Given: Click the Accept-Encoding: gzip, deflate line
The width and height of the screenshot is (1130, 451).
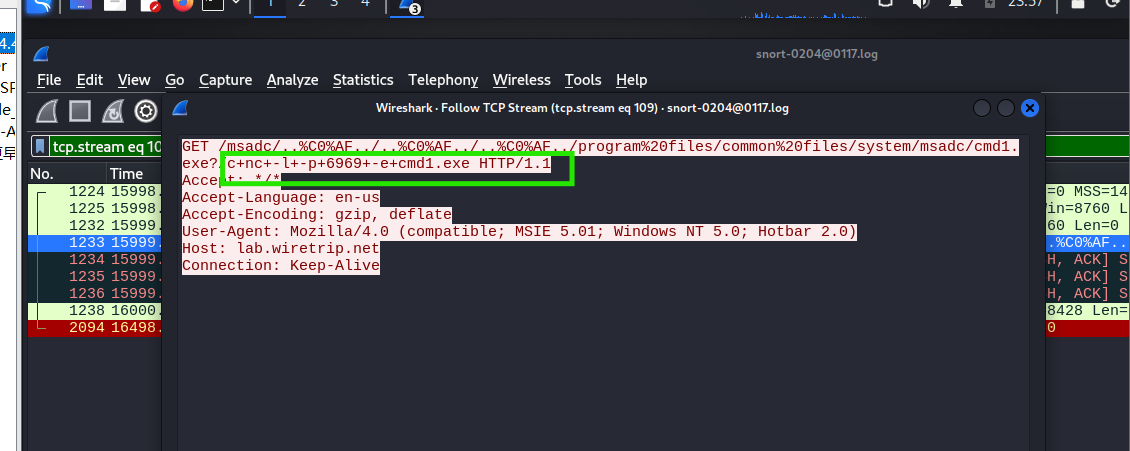Looking at the screenshot, I should [317, 214].
